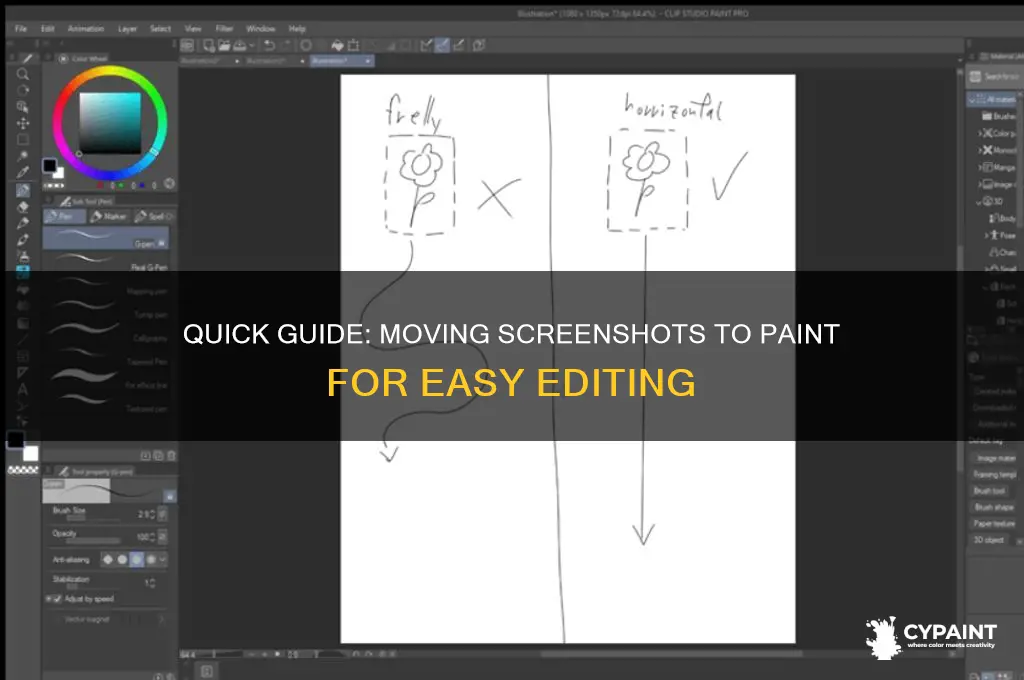Expand the Monochromatic pattern material folder

[x=980, y=150]
